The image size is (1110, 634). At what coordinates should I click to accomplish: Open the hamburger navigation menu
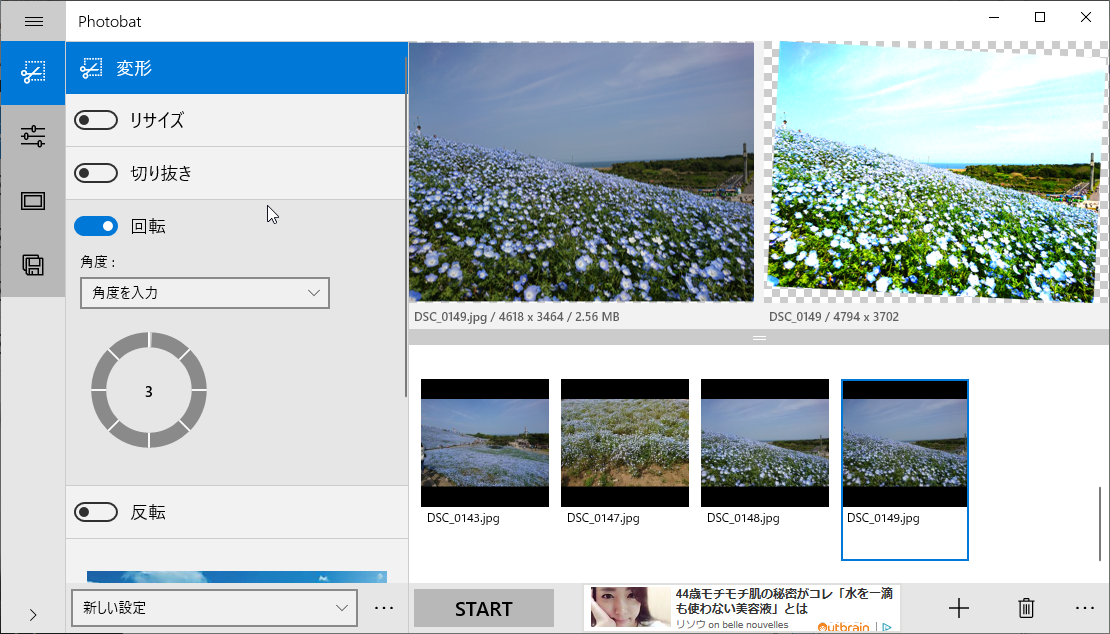(x=33, y=21)
